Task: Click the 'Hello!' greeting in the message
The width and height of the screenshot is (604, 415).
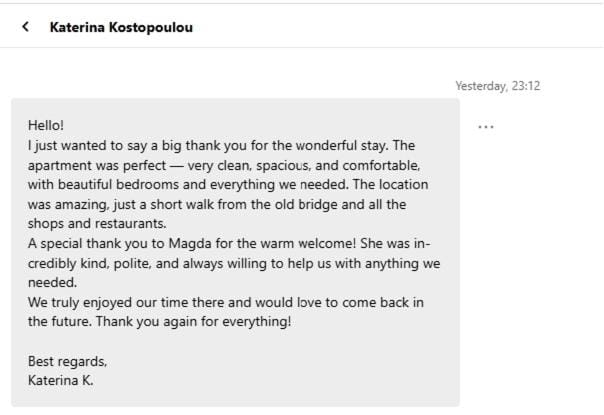Action: pos(46,126)
